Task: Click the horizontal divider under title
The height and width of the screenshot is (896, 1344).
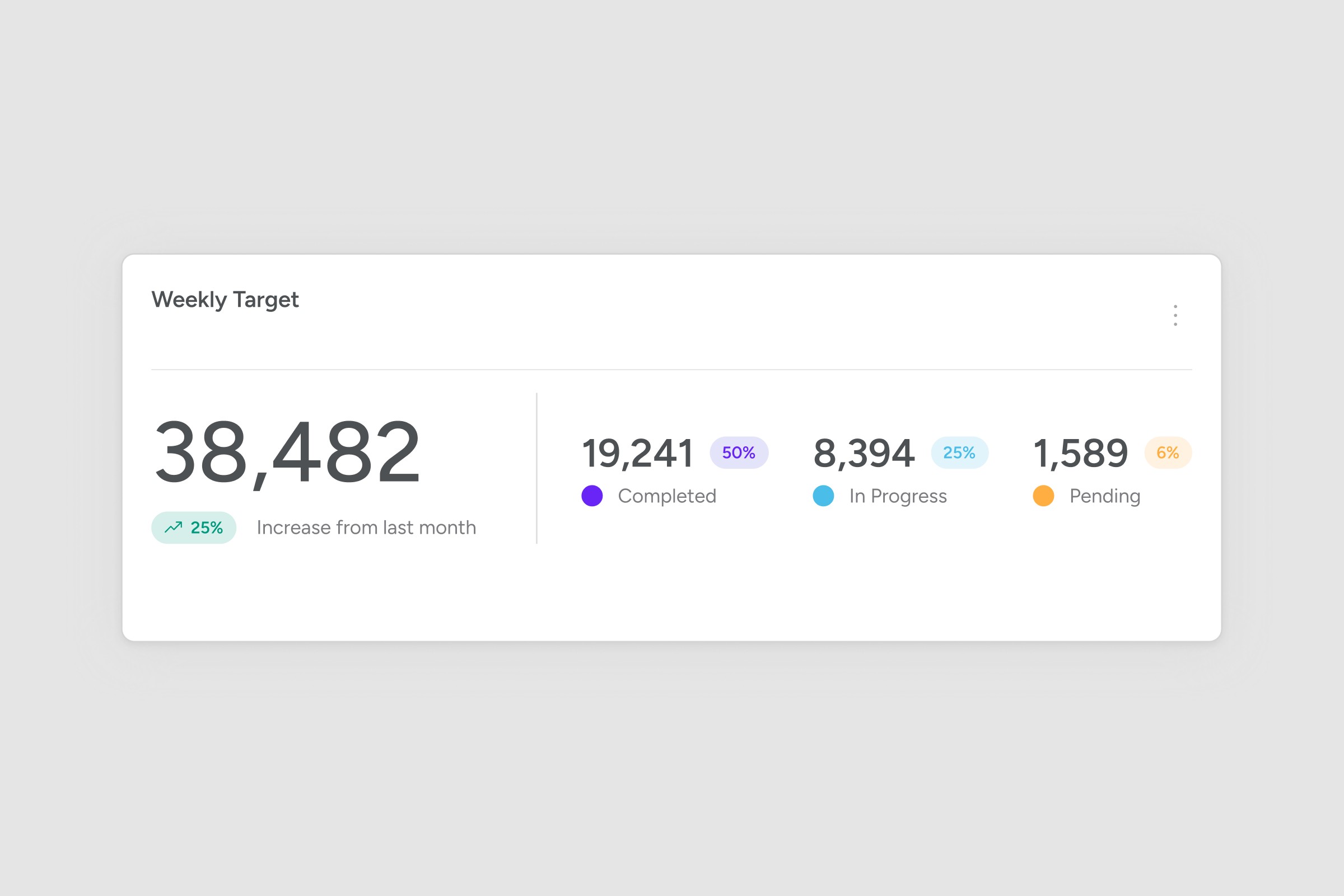Action: [x=671, y=370]
